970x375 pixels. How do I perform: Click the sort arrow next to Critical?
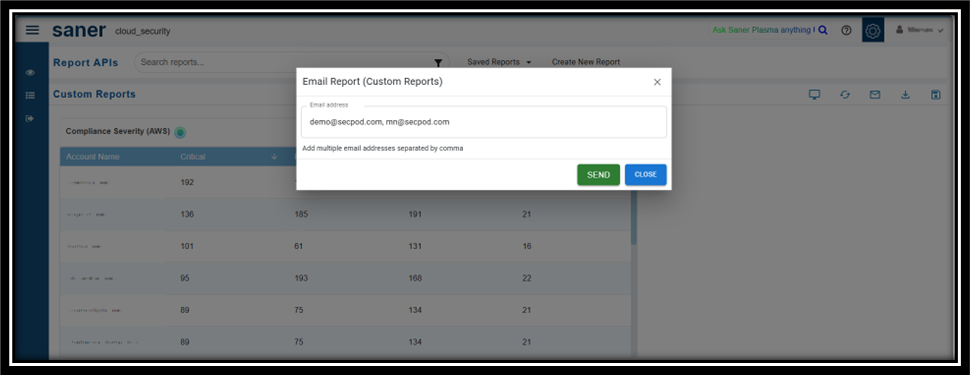274,157
